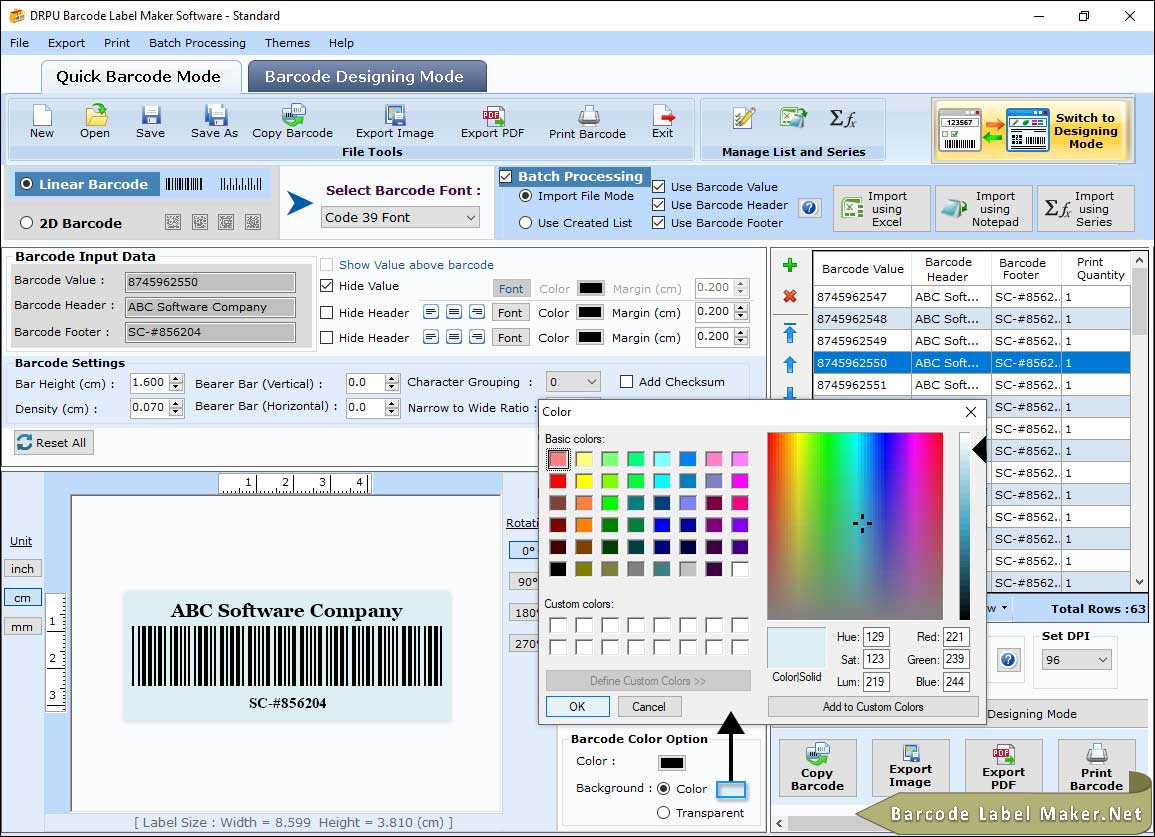Open the Character Grouping dropdown
The height and width of the screenshot is (837, 1155).
pyautogui.click(x=573, y=382)
